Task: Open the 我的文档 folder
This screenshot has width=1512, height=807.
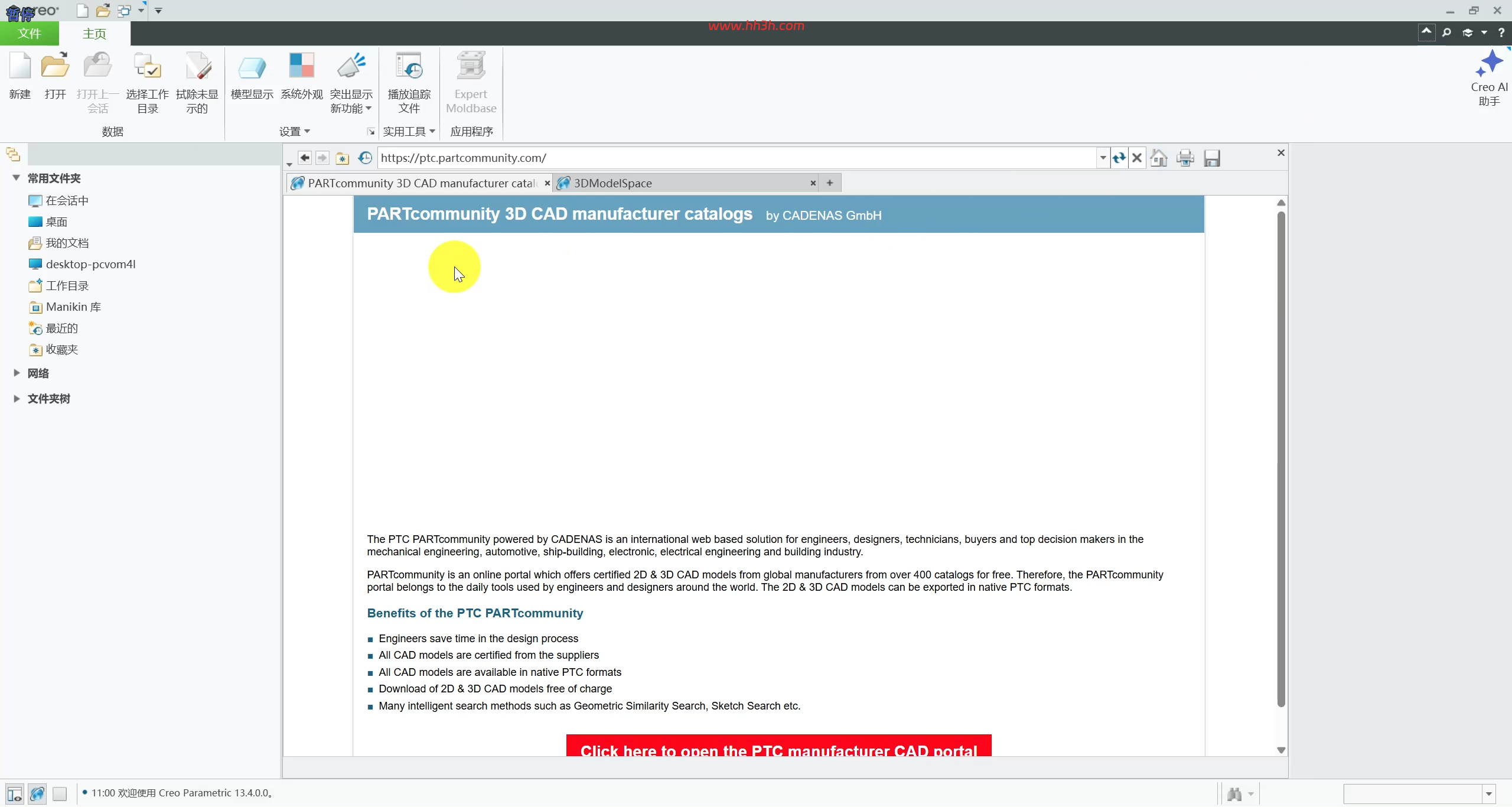Action: click(x=58, y=243)
